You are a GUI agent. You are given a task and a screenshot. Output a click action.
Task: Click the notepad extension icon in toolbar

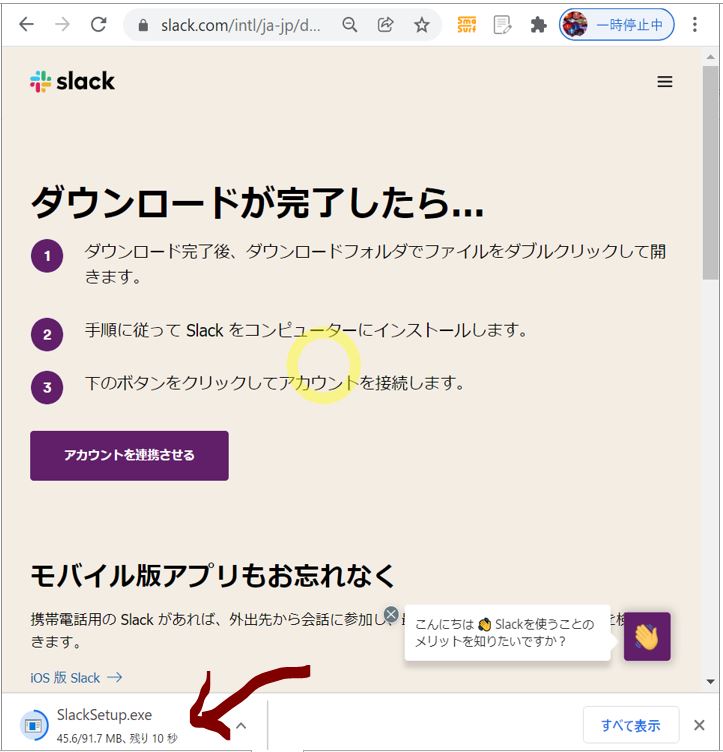pyautogui.click(x=503, y=25)
